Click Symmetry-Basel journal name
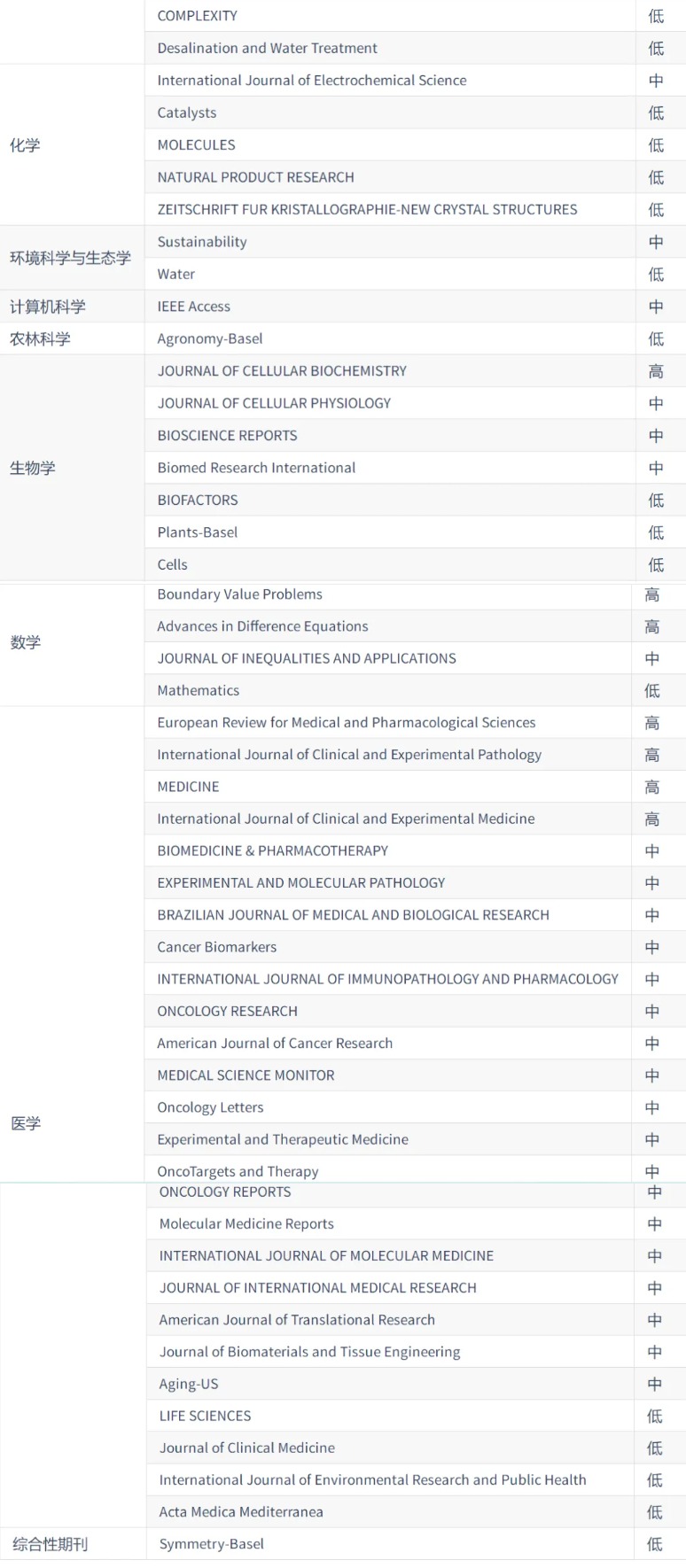 211,1544
